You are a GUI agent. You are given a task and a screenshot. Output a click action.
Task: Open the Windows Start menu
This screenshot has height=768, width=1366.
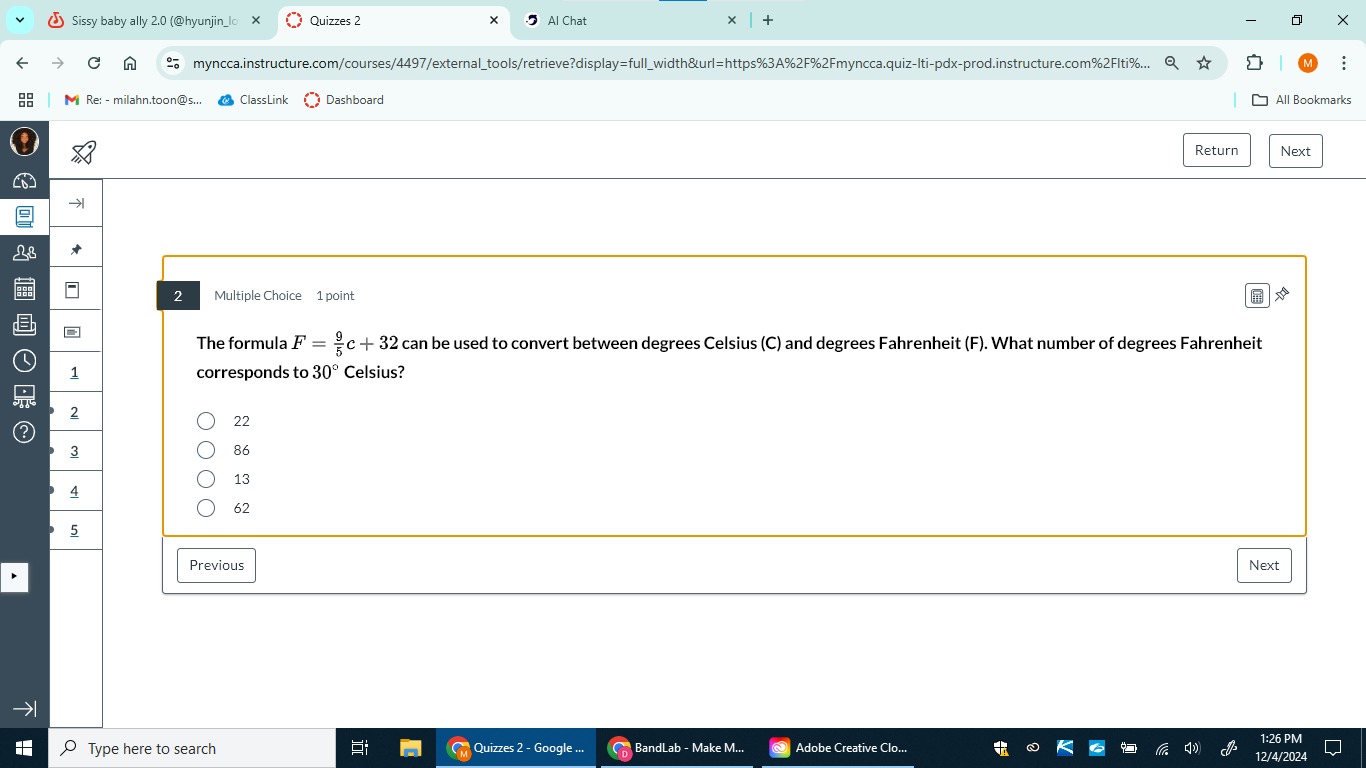pos(24,748)
